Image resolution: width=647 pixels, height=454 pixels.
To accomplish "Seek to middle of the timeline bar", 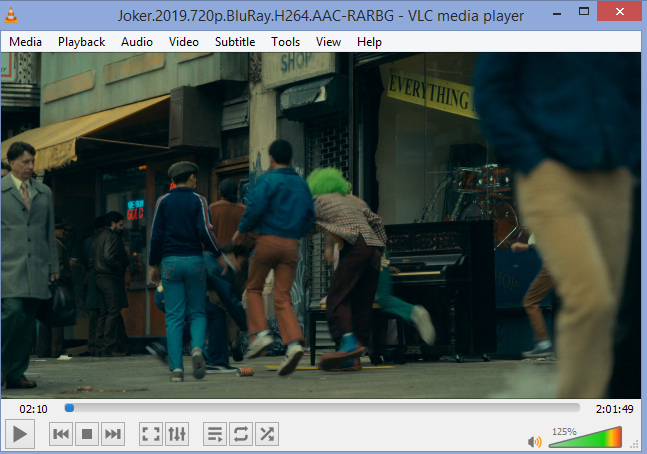I will click(322, 408).
